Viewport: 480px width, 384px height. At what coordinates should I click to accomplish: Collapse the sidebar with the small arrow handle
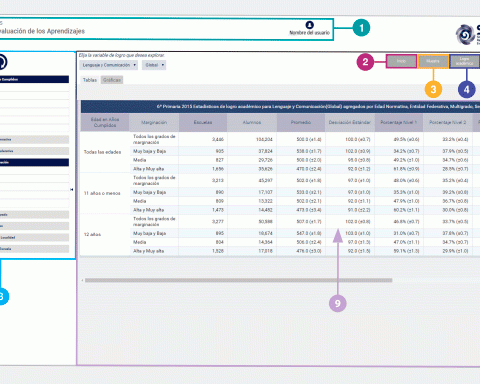[x=72, y=190]
